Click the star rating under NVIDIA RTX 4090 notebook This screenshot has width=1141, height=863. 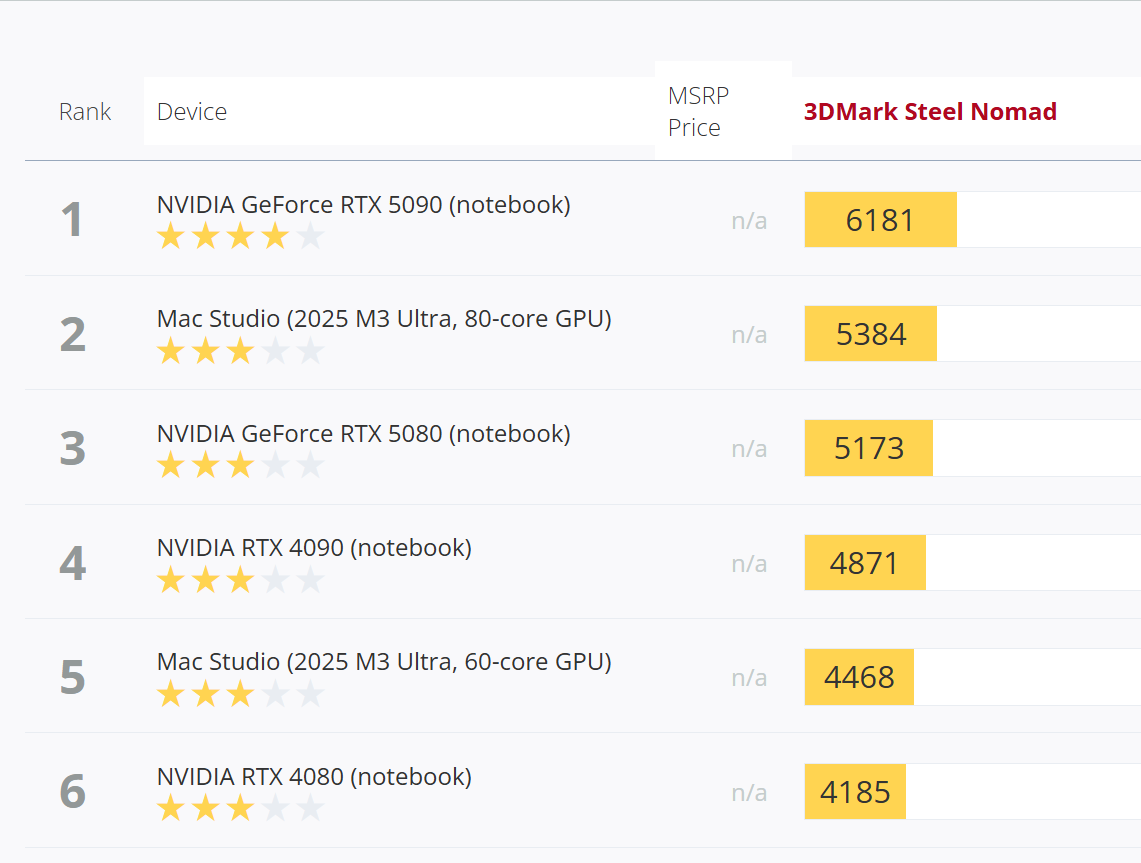click(x=240, y=580)
